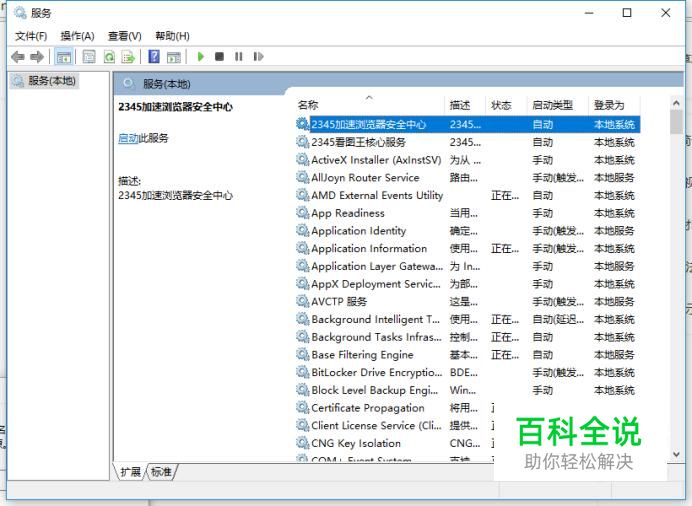Viewport: 692px width, 506px height.
Task: Select Application Information service name
Action: click(x=369, y=248)
